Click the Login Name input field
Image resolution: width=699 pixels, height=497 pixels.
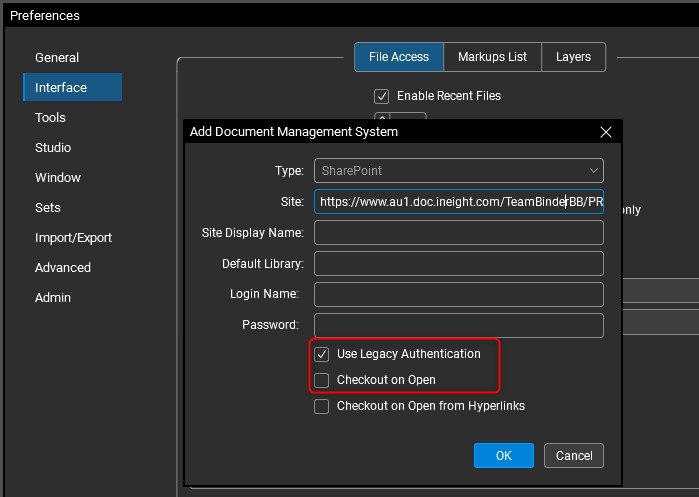point(459,294)
